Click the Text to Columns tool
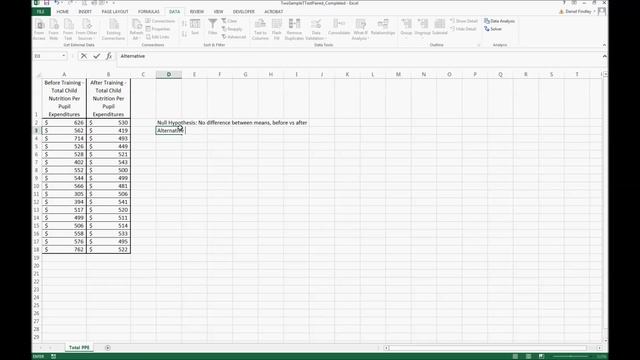640x360 pixels. (260, 29)
